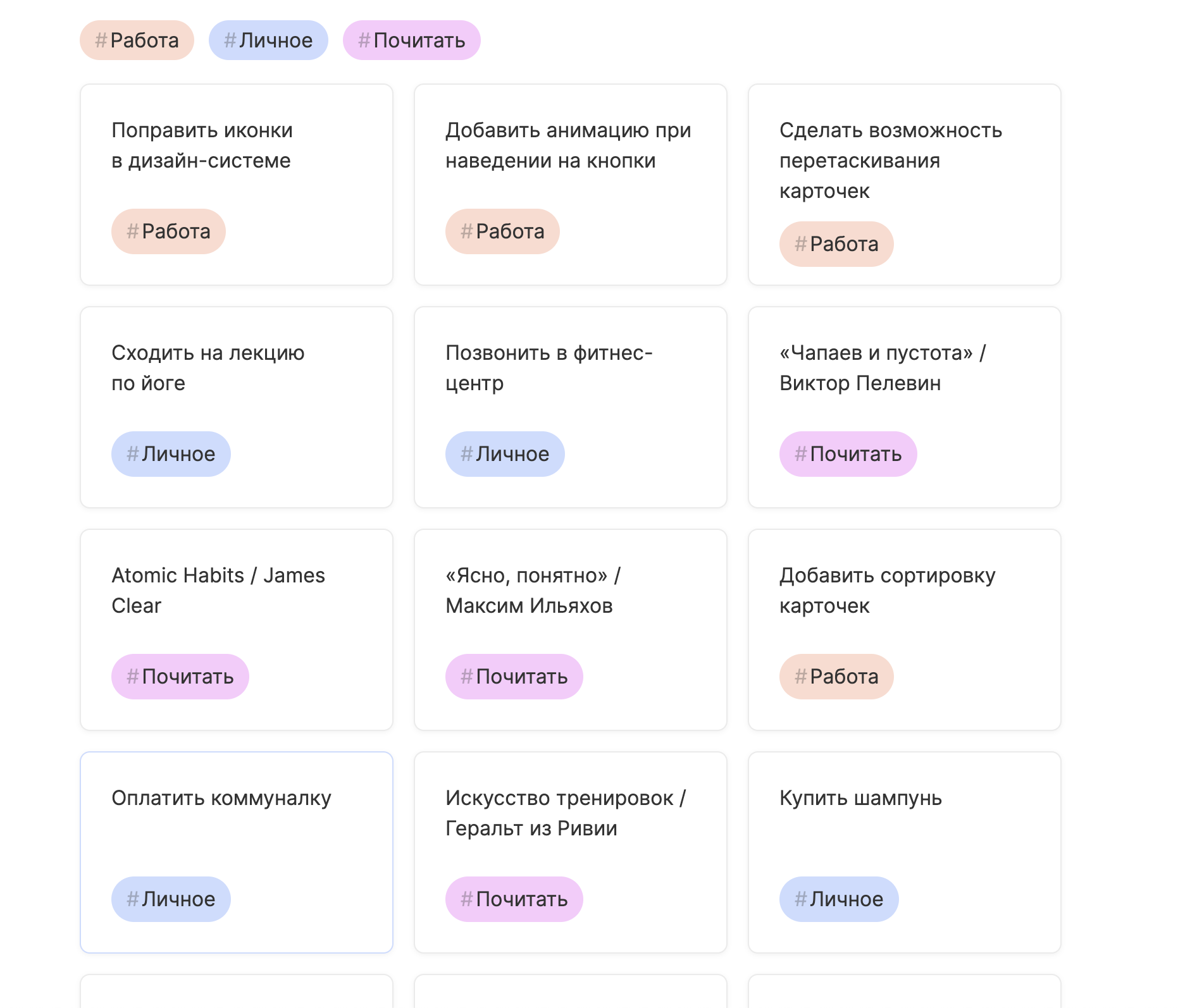
Task: Click #Работа tag on the сортировку card
Action: [836, 677]
